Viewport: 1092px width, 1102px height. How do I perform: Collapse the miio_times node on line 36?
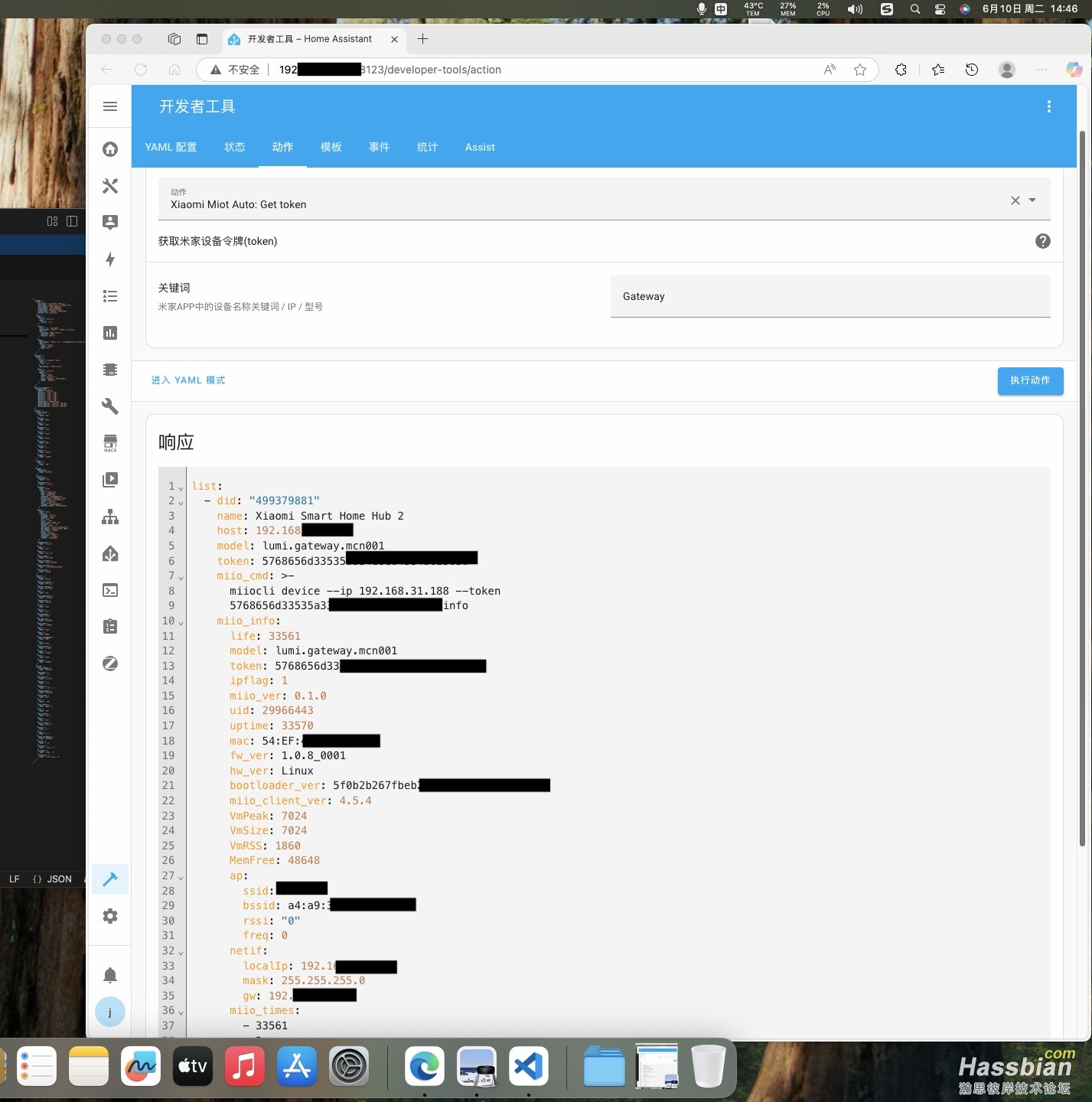tap(181, 1012)
